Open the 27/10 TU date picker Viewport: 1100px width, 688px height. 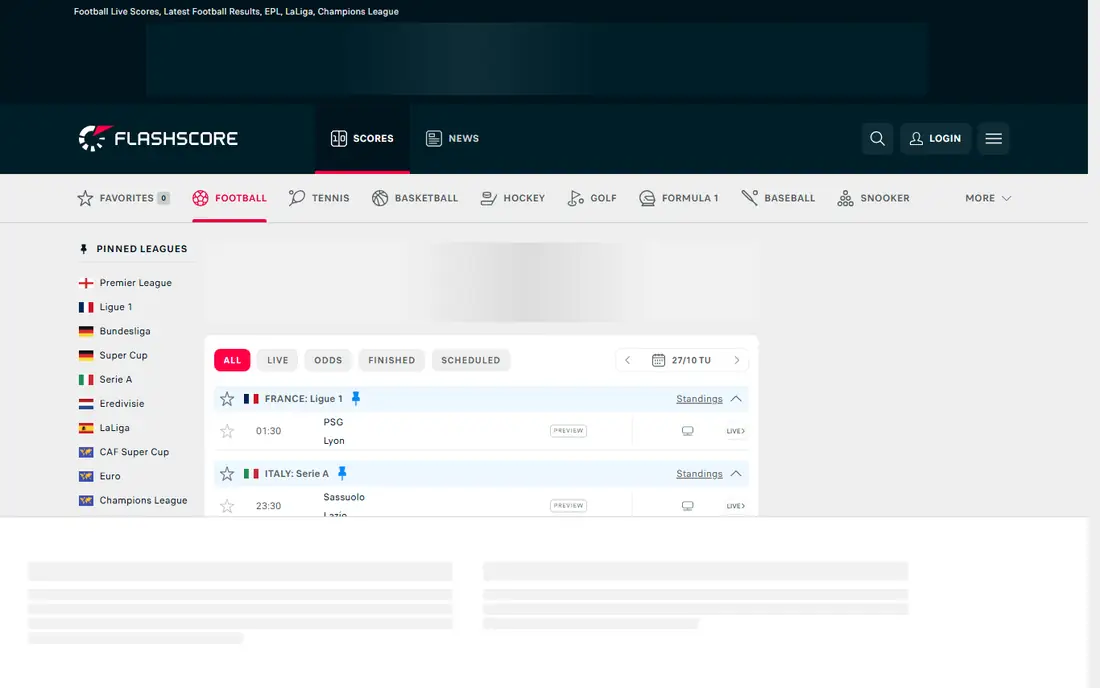681,360
